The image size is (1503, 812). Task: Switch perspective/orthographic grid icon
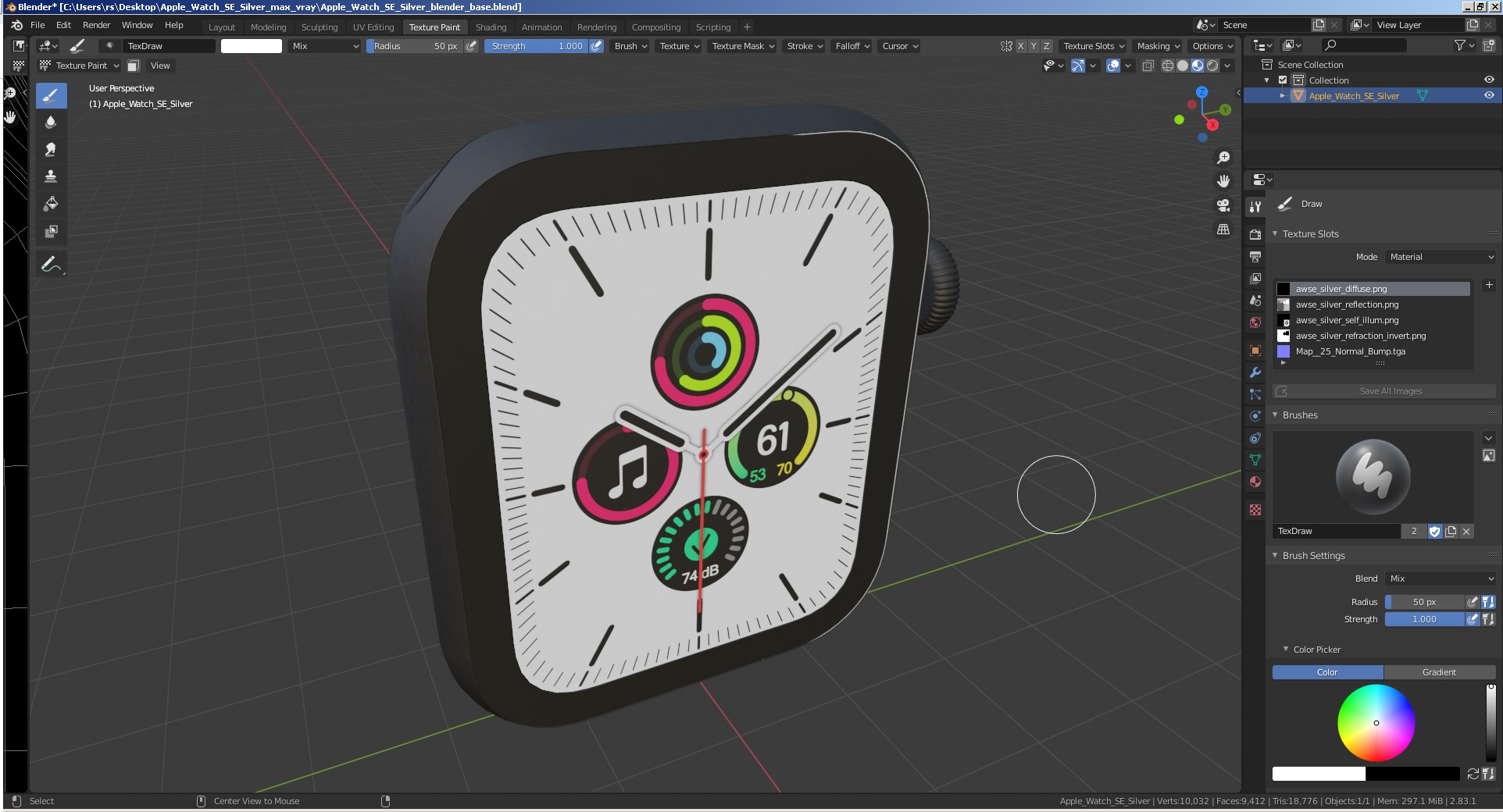point(1223,230)
